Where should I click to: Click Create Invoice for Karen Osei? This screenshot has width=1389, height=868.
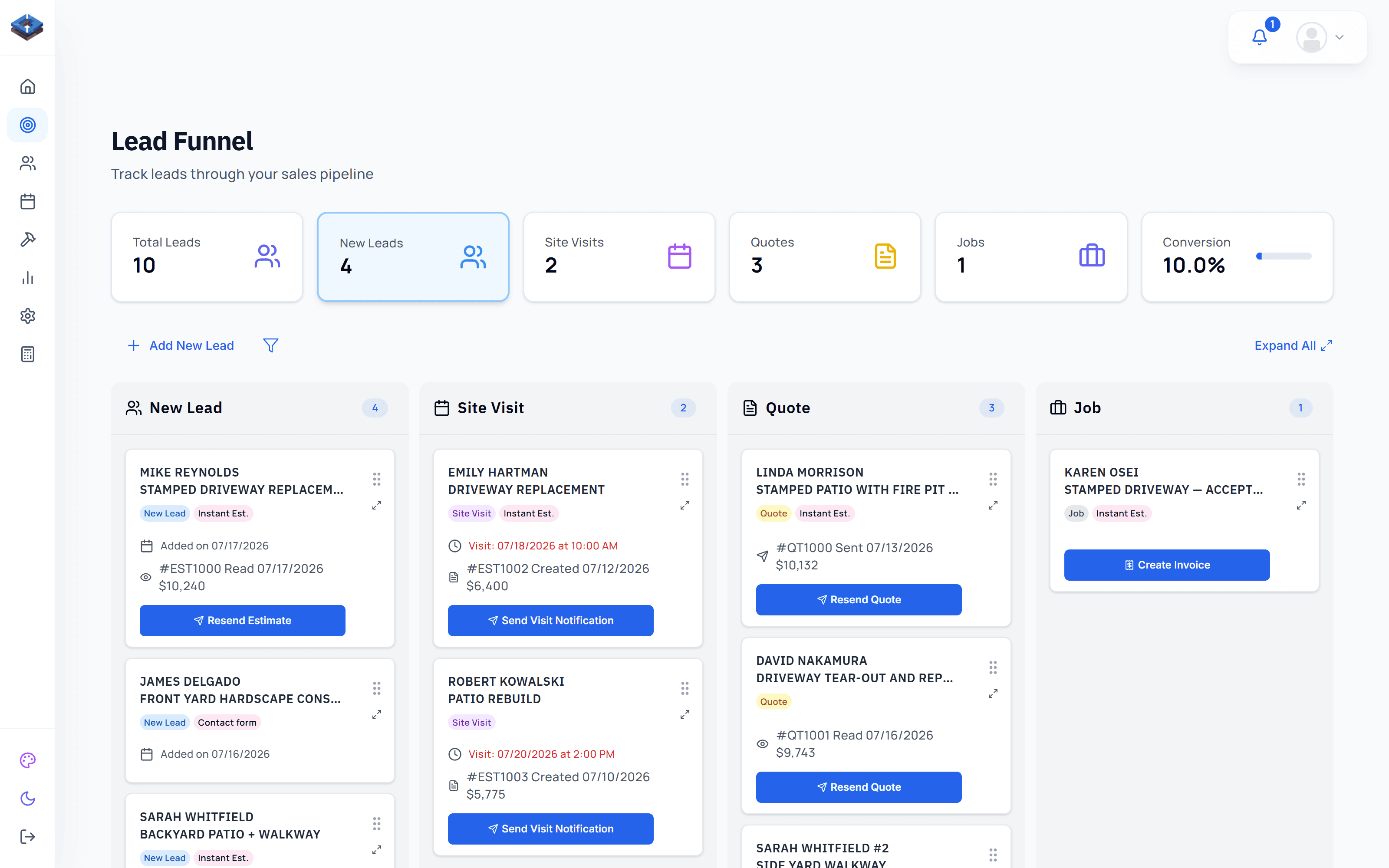[x=1168, y=565]
